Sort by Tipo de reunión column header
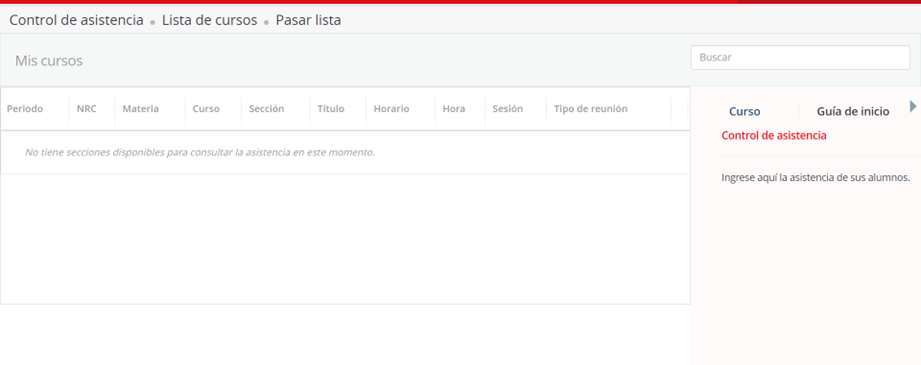Viewport: 921px width, 365px height. click(590, 109)
